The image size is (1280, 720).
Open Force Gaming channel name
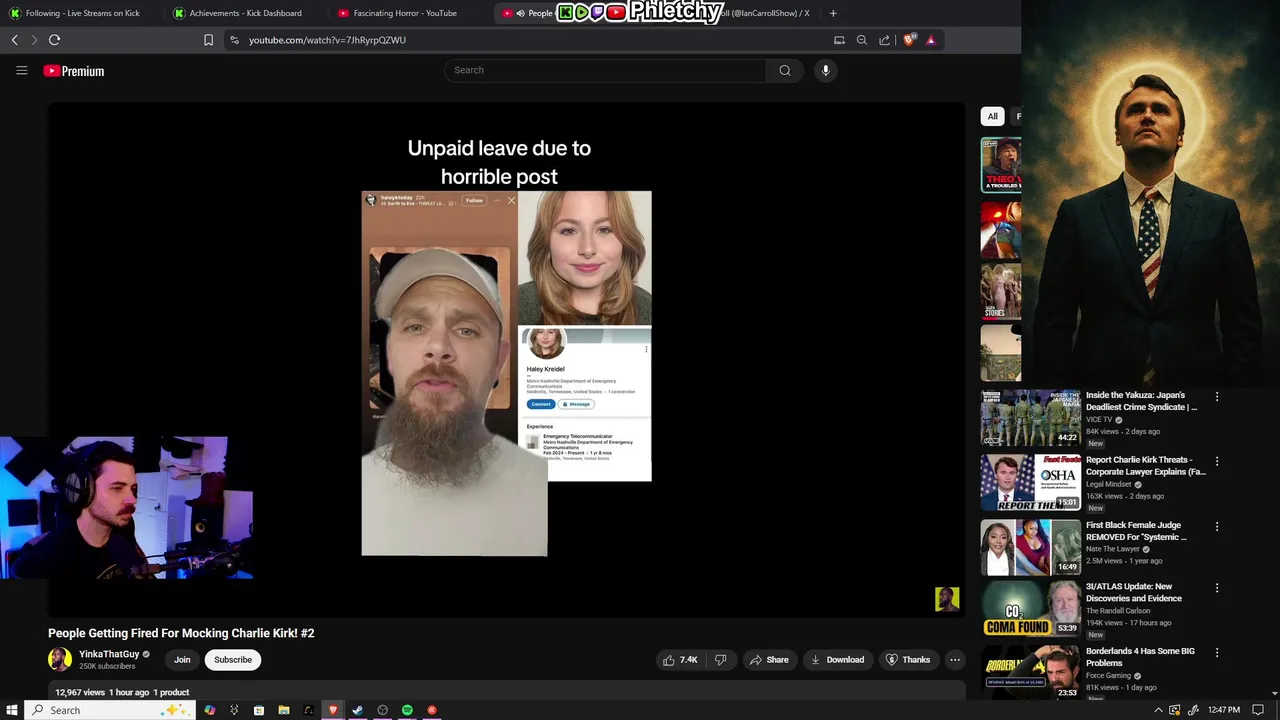1108,675
